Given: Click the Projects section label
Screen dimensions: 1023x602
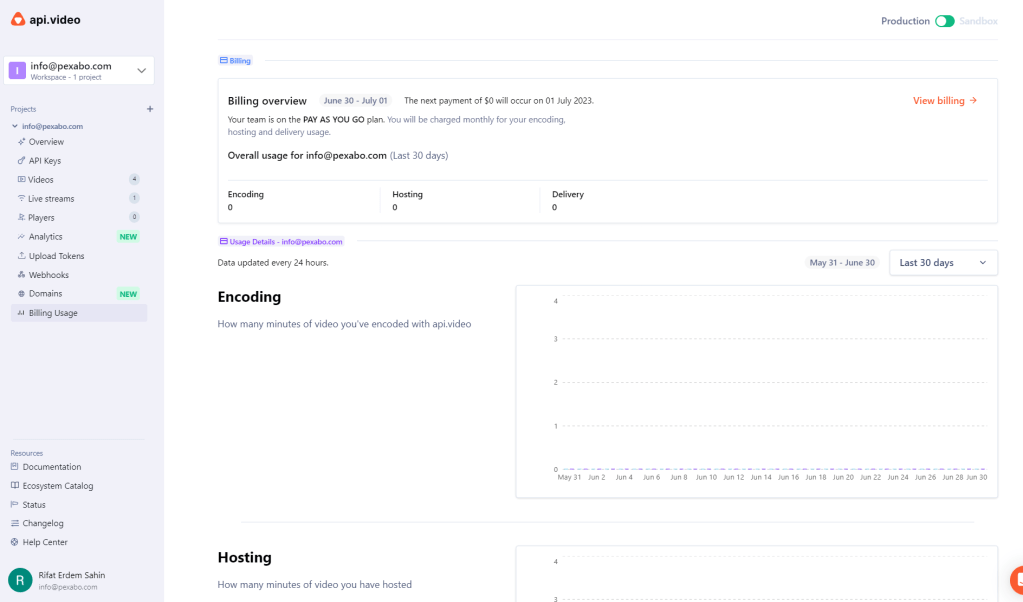Looking at the screenshot, I should [x=23, y=109].
